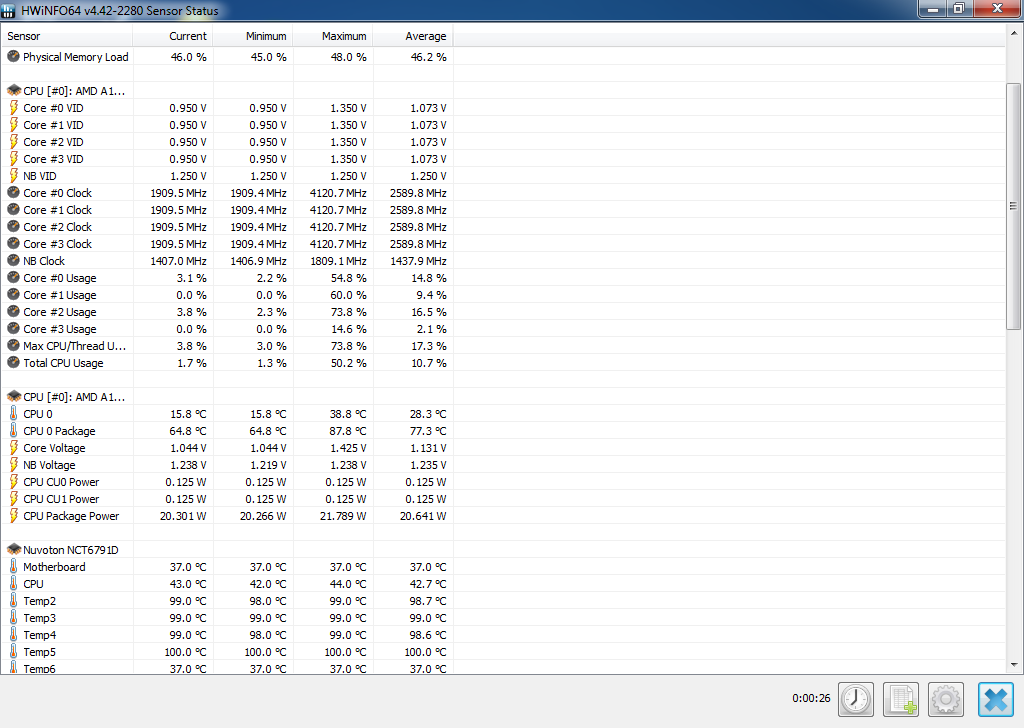Click the 1437.9 MHz average value
This screenshot has height=728, width=1024.
[x=418, y=261]
